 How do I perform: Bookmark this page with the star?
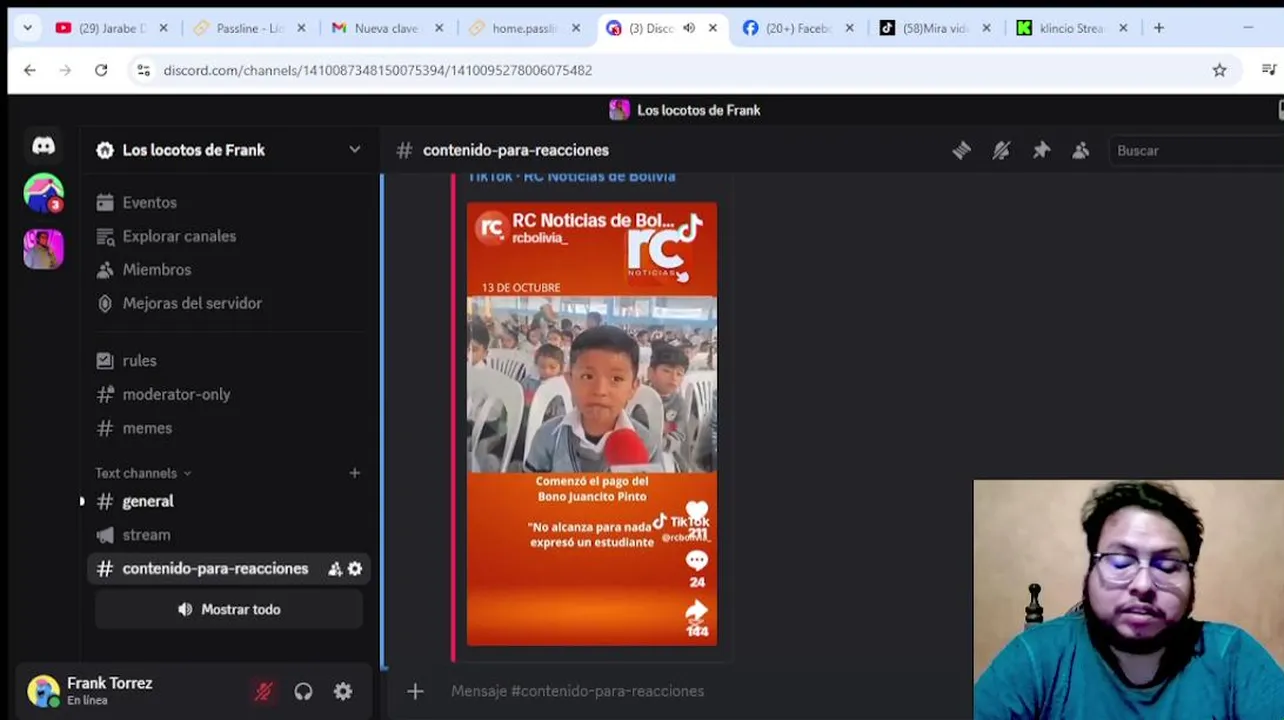[1220, 70]
